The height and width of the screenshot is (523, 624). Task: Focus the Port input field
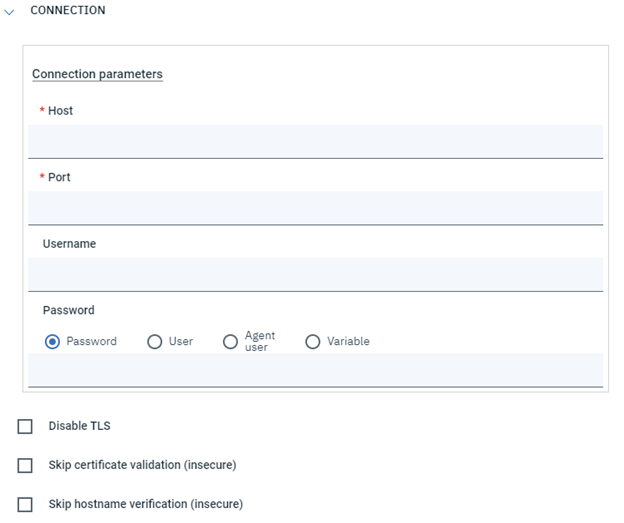tap(315, 208)
